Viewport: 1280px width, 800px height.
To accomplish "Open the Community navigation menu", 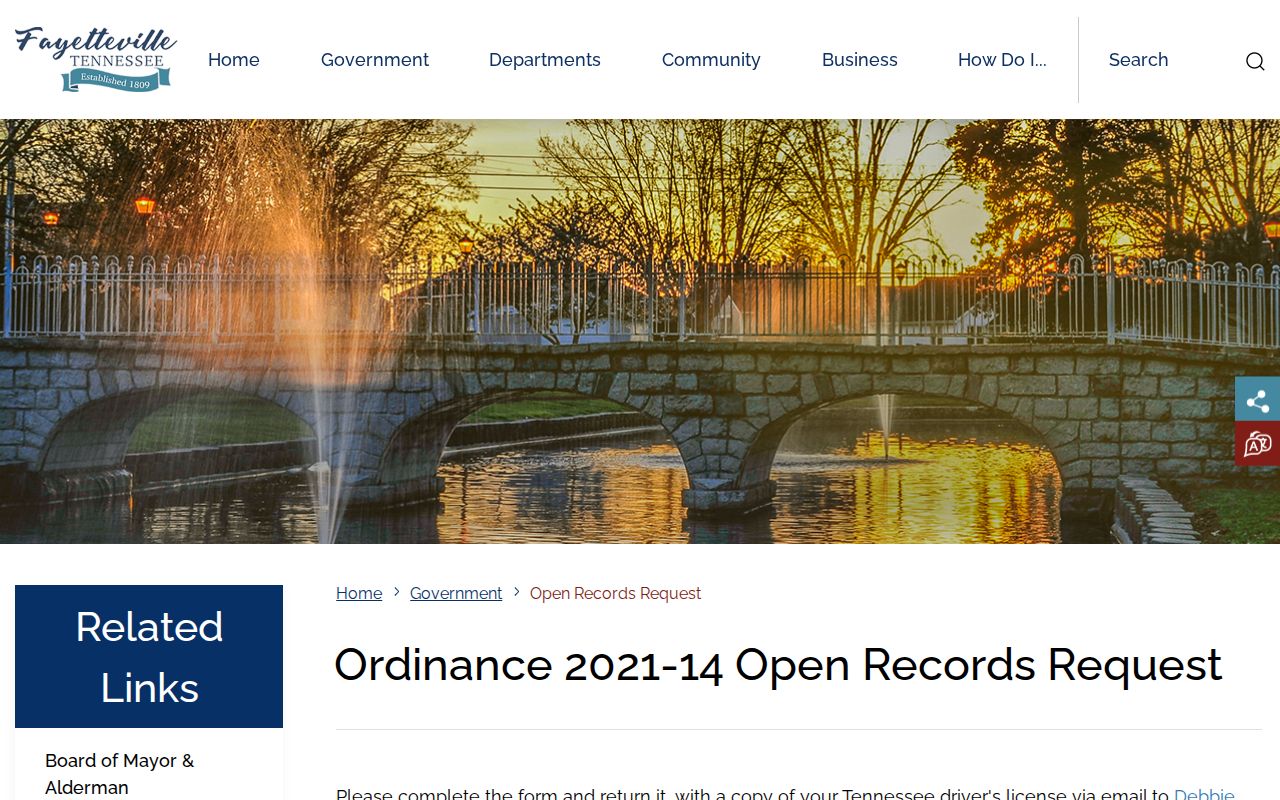I will [711, 60].
